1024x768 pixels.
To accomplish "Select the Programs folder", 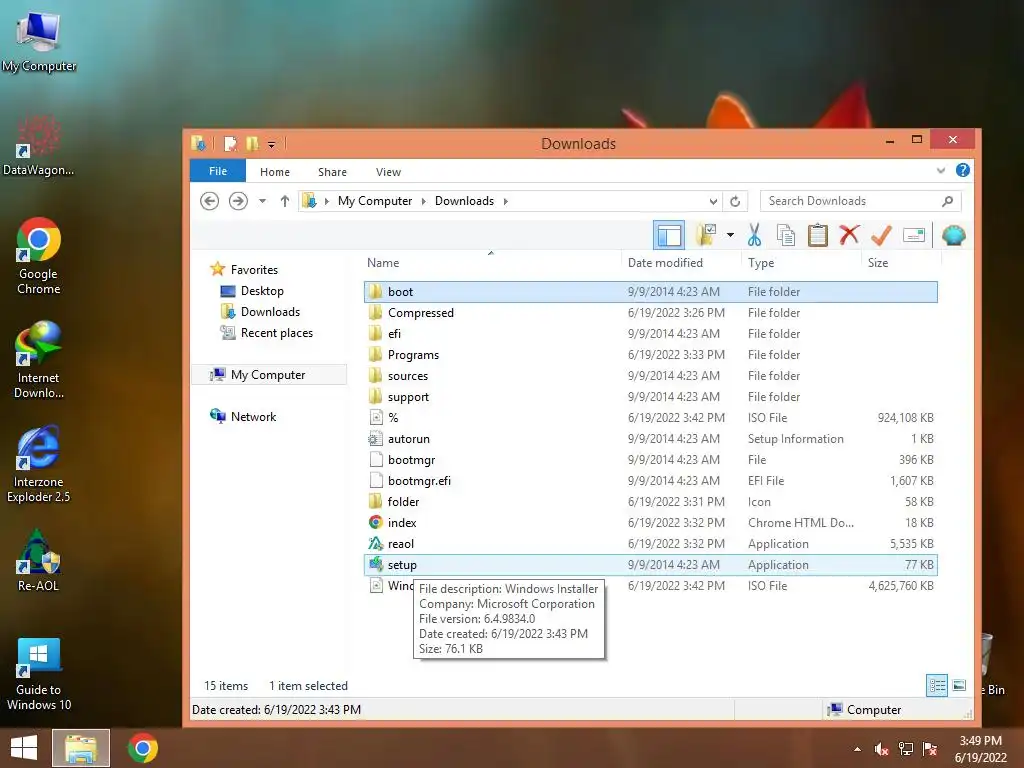I will tap(650, 354).
